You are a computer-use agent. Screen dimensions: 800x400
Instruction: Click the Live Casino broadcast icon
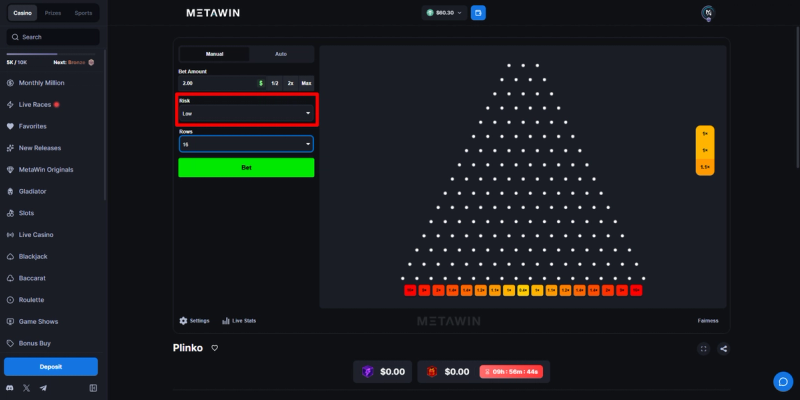10,235
